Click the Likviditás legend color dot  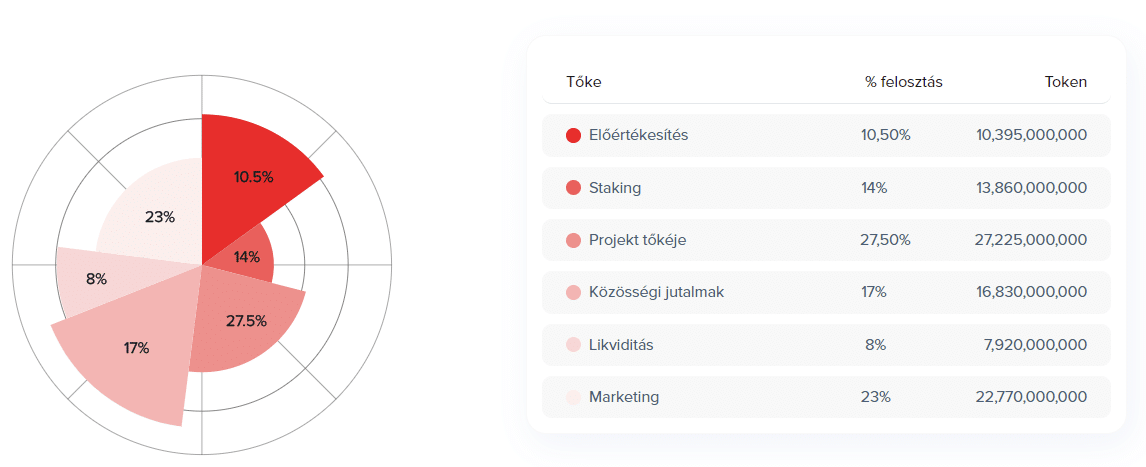tap(573, 345)
